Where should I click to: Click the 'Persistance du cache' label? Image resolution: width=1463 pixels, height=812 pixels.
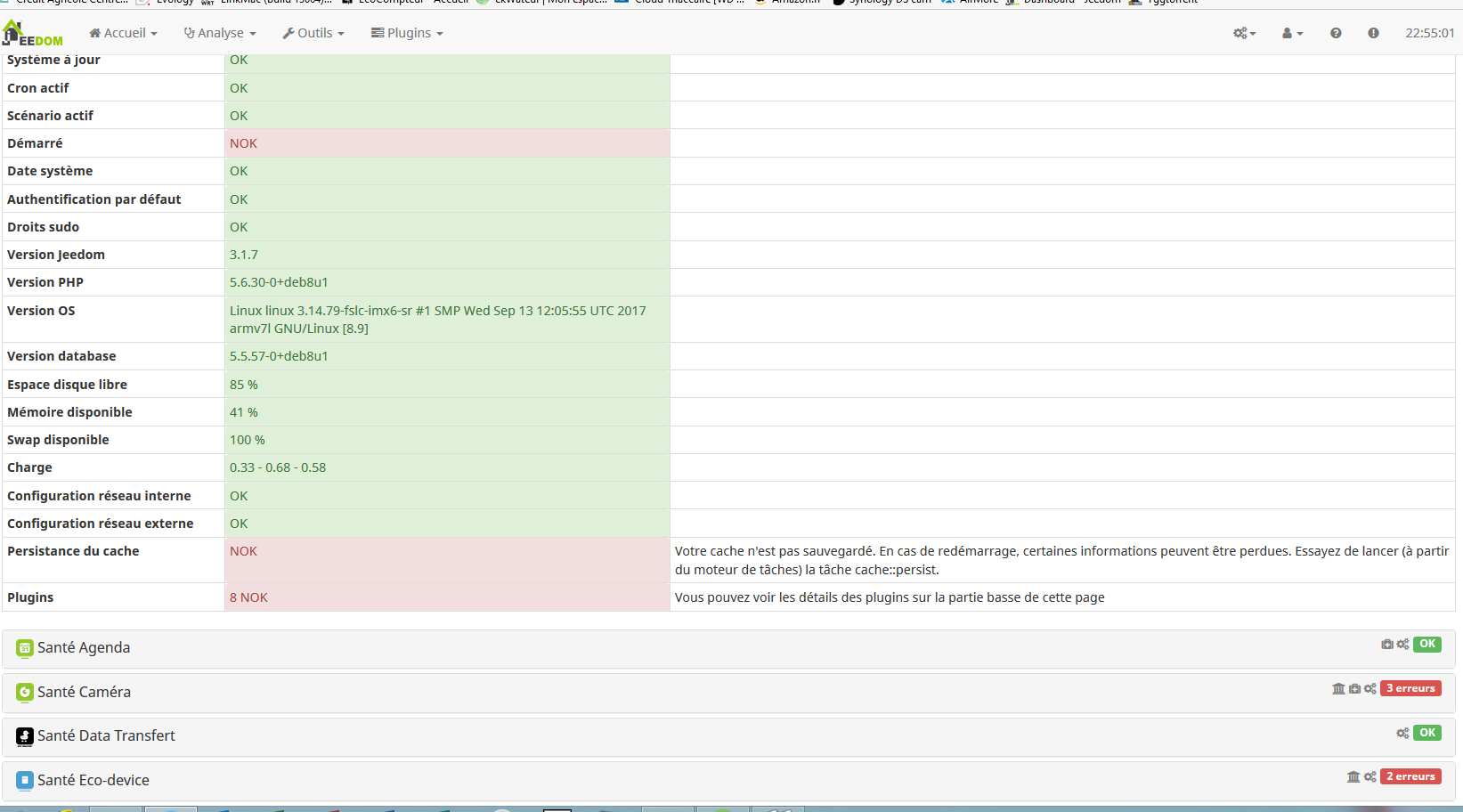(73, 551)
